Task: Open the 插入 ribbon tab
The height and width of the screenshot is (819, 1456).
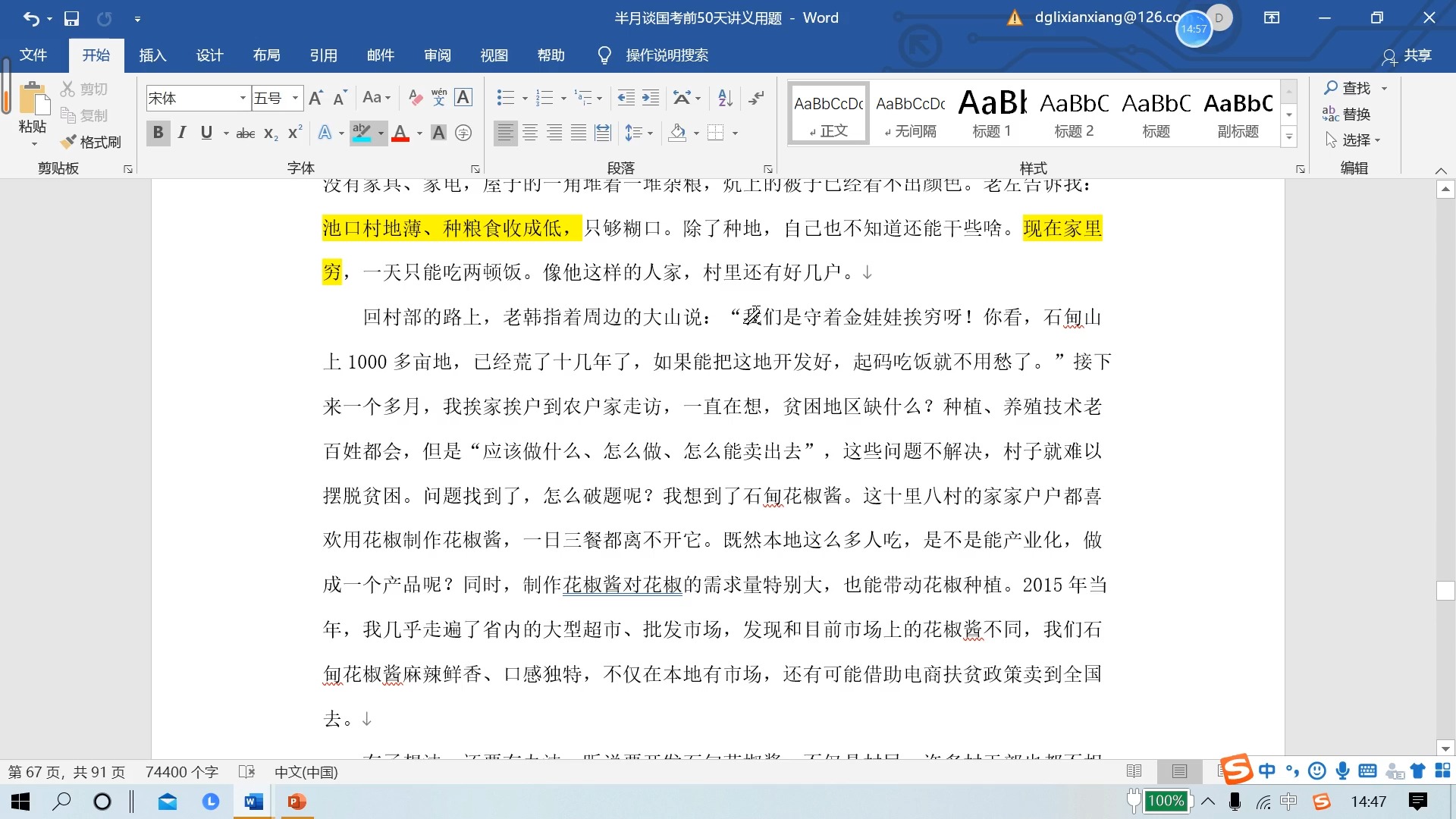Action: point(154,55)
